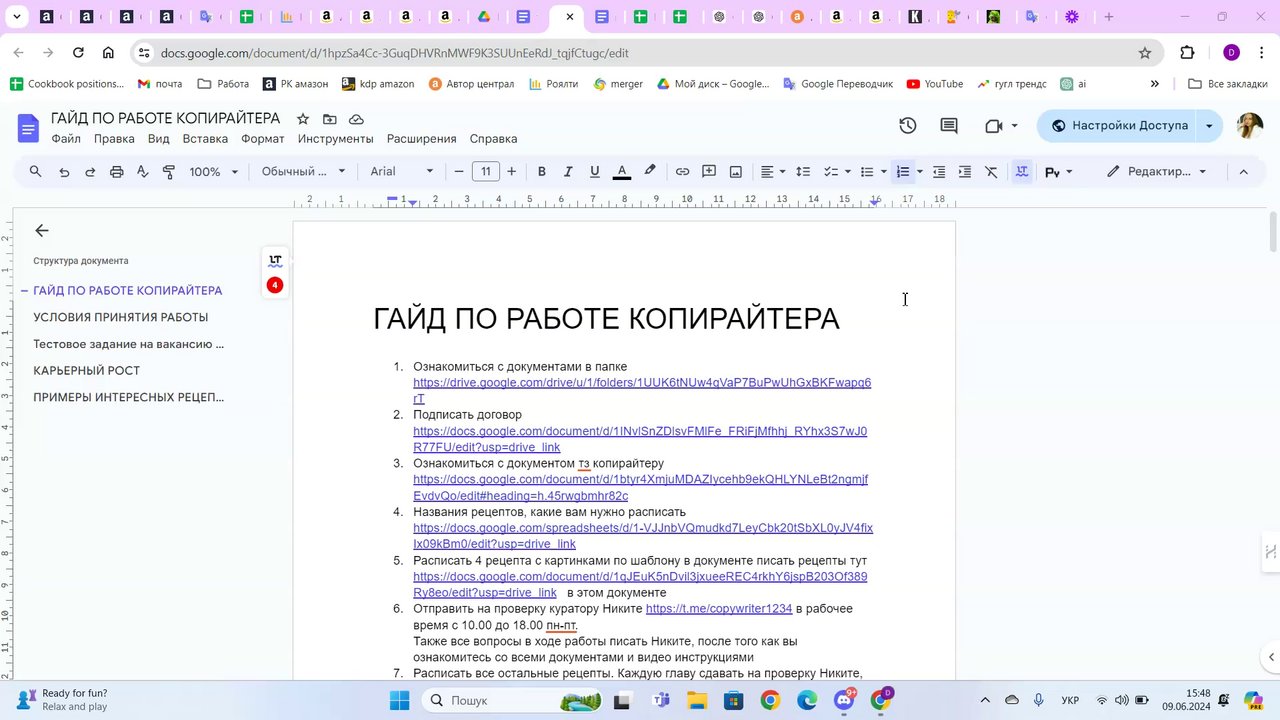
Task: Click the print icon in toolbar
Action: point(116,172)
